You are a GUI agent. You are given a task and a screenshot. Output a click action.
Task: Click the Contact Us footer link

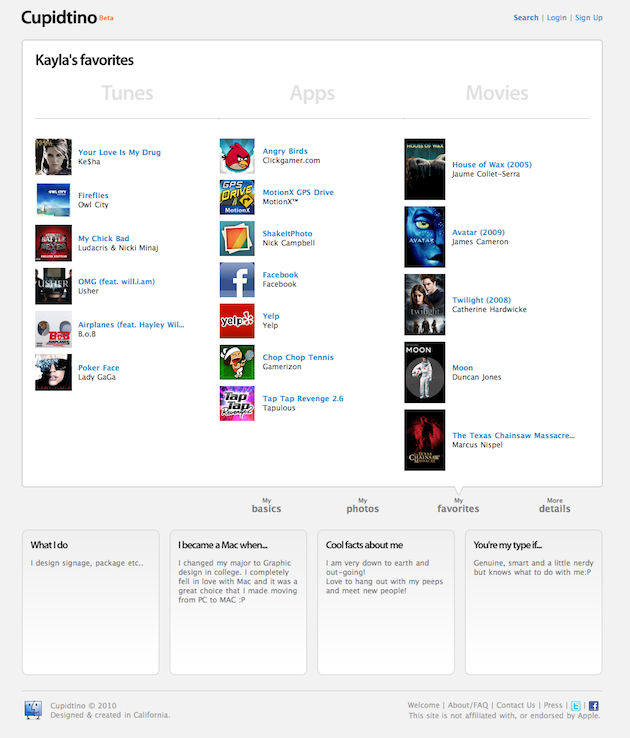(x=516, y=705)
